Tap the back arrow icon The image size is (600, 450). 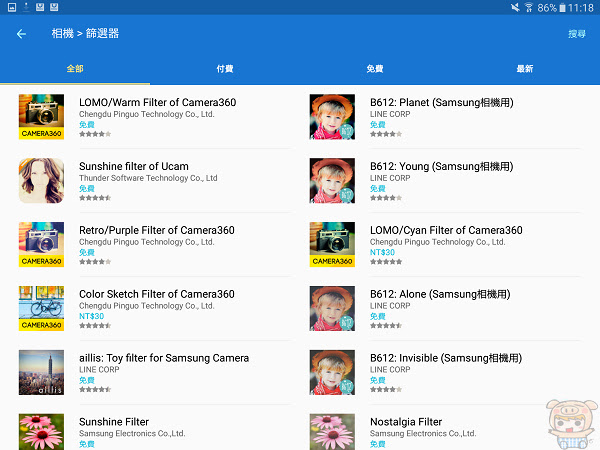pyautogui.click(x=21, y=34)
